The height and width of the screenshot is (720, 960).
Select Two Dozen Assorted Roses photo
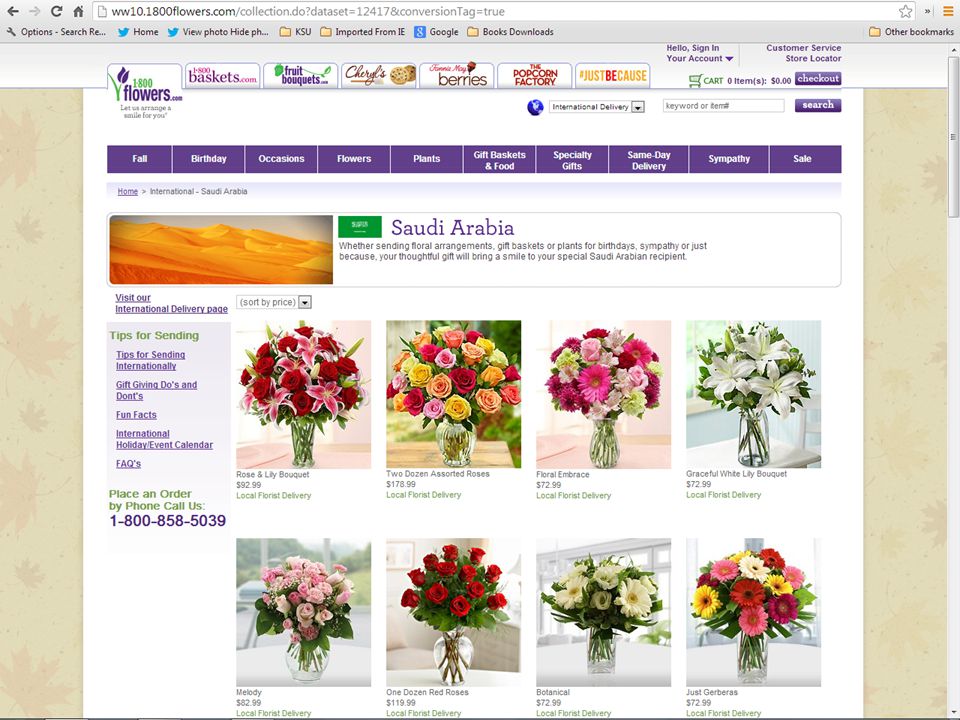[x=454, y=394]
